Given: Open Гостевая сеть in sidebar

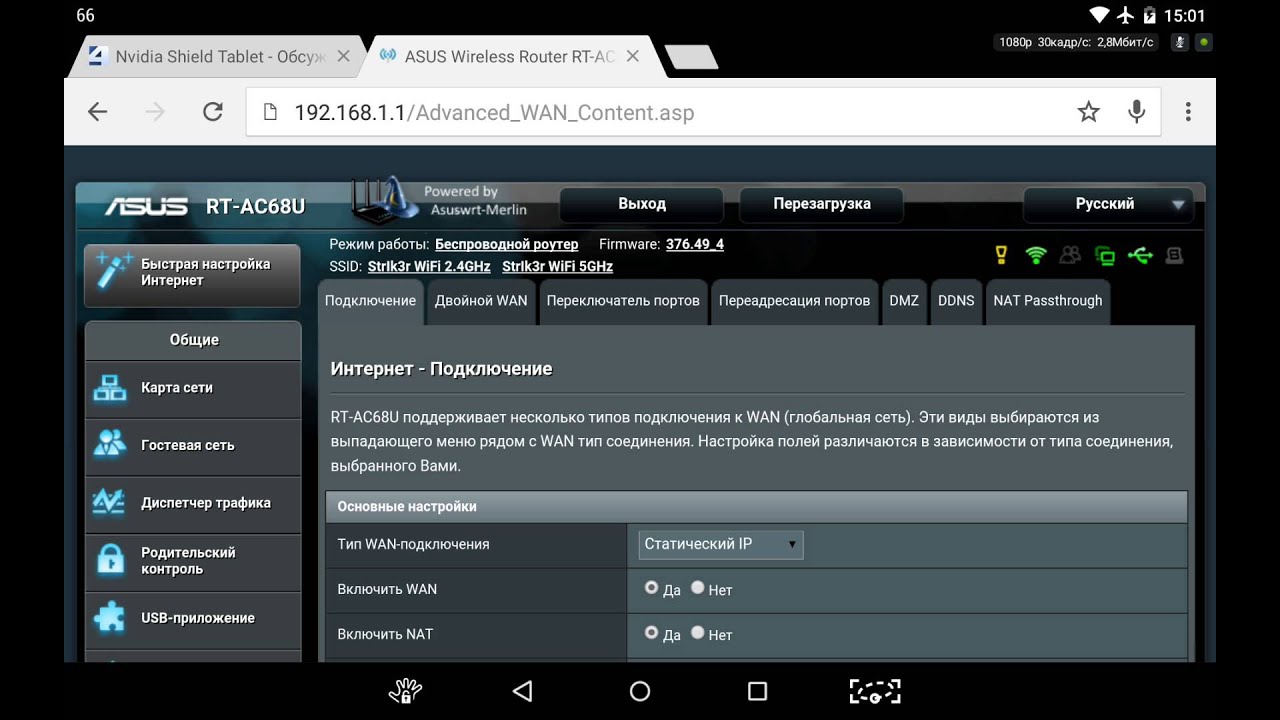Looking at the screenshot, I should coord(193,445).
